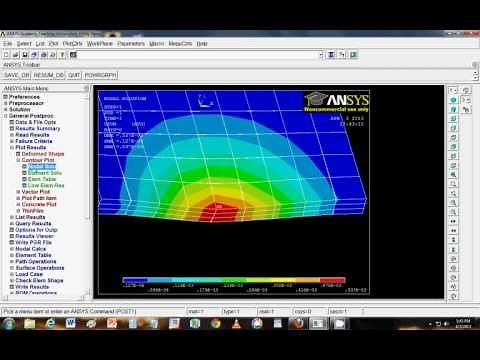Open Google Chrome from the taskbar

[215, 323]
